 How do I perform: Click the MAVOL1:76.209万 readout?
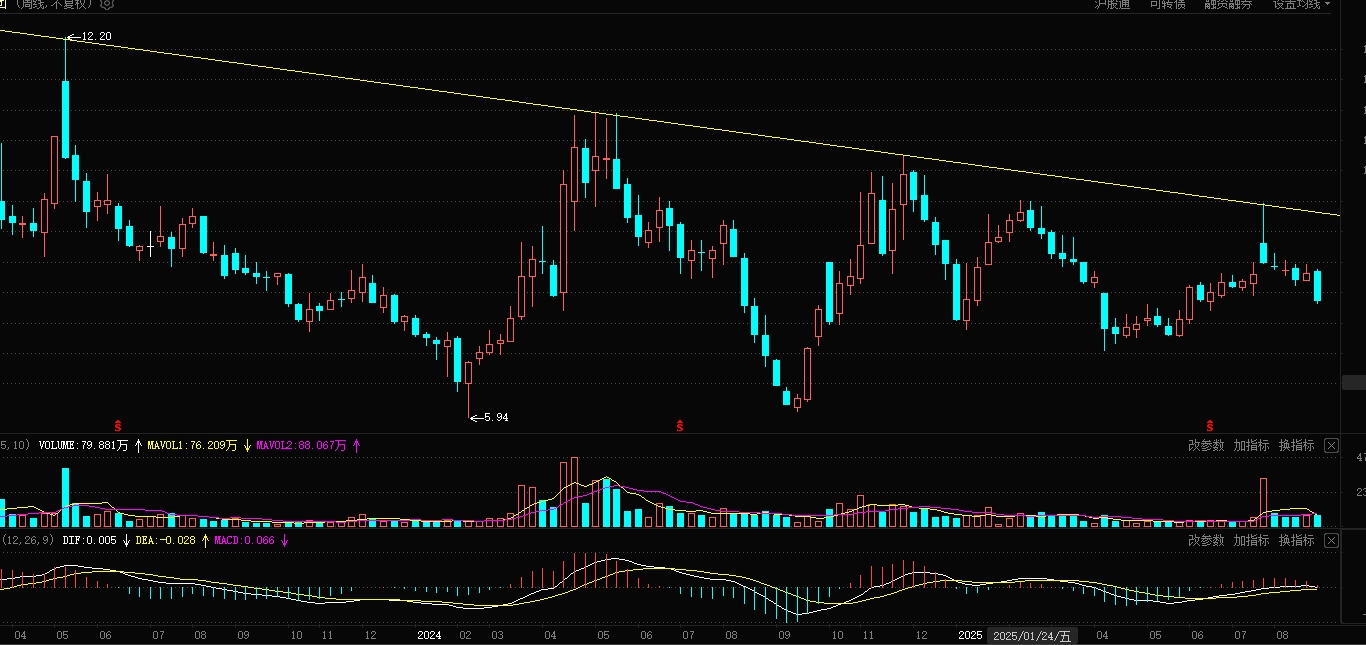point(192,446)
